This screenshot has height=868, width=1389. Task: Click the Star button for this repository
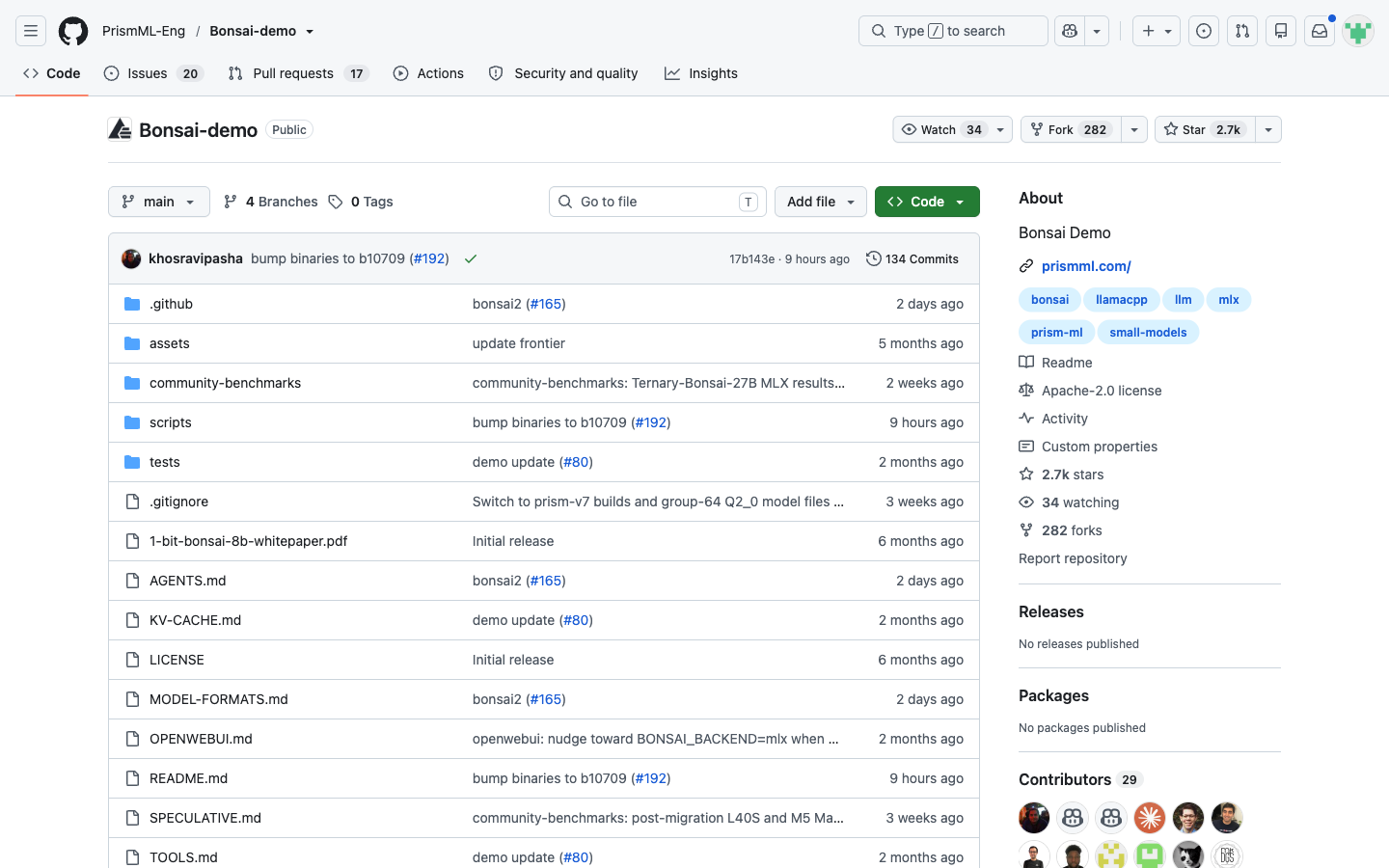click(x=1205, y=129)
